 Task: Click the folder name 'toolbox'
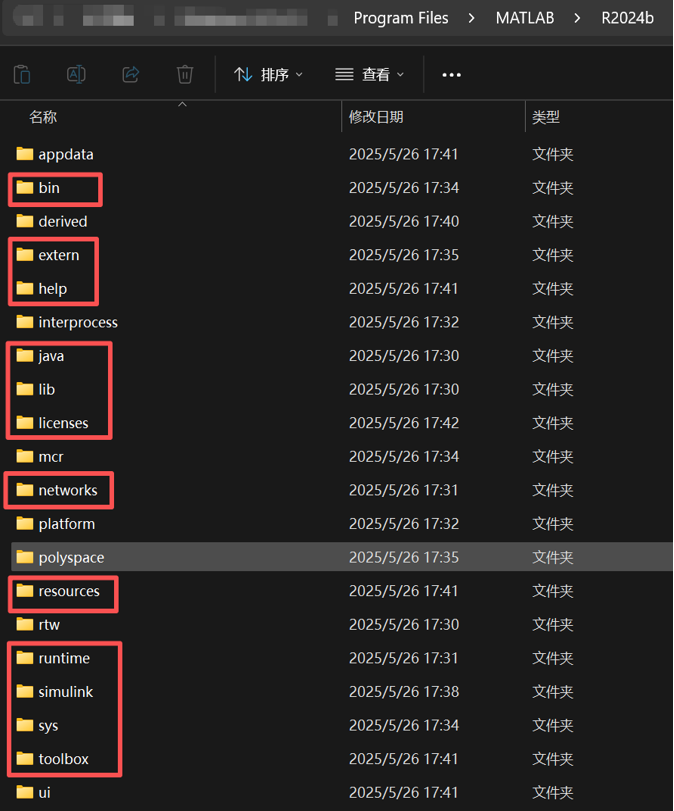(64, 759)
